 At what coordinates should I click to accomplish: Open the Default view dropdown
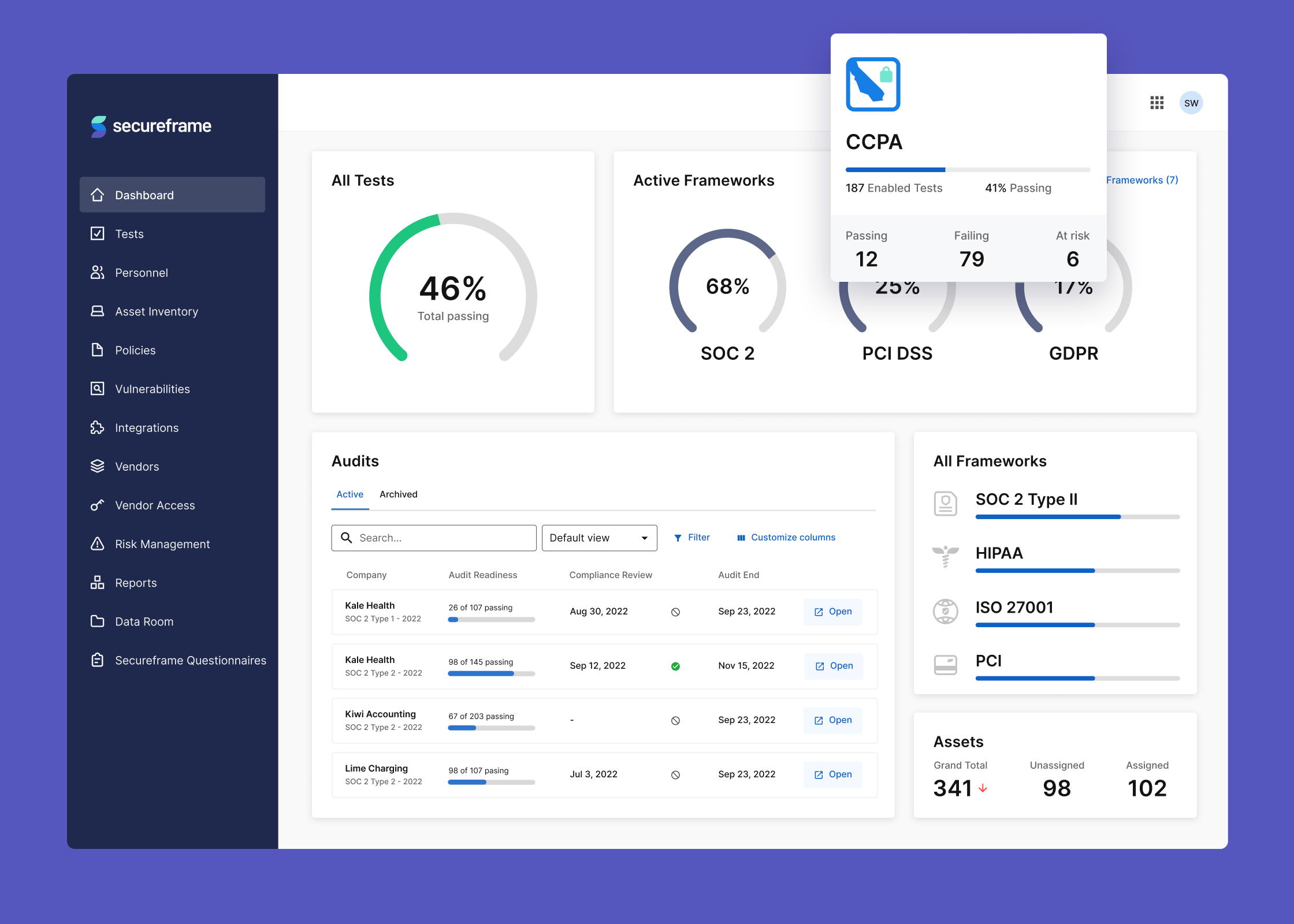(x=599, y=538)
